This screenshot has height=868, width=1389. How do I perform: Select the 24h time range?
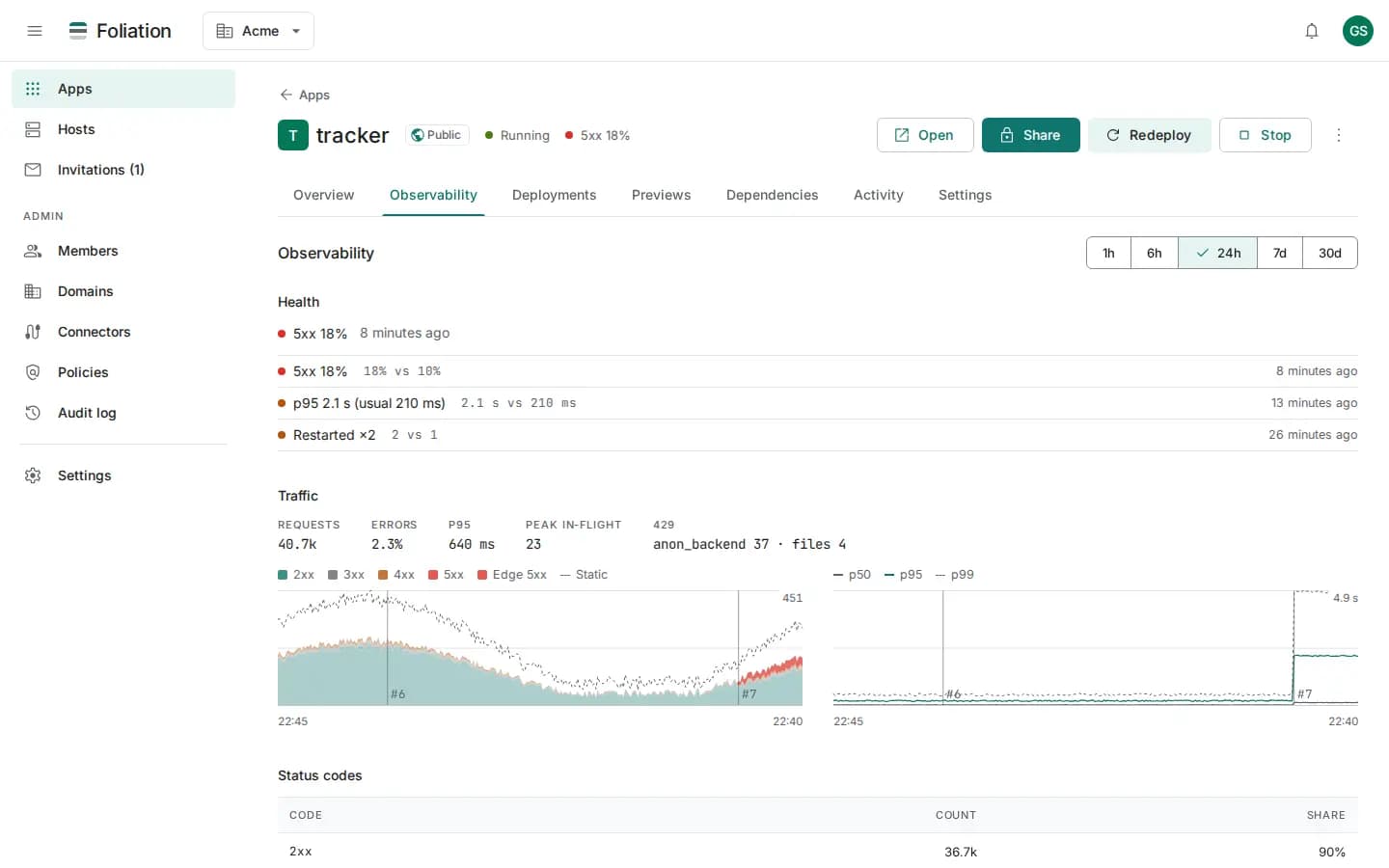[1217, 253]
